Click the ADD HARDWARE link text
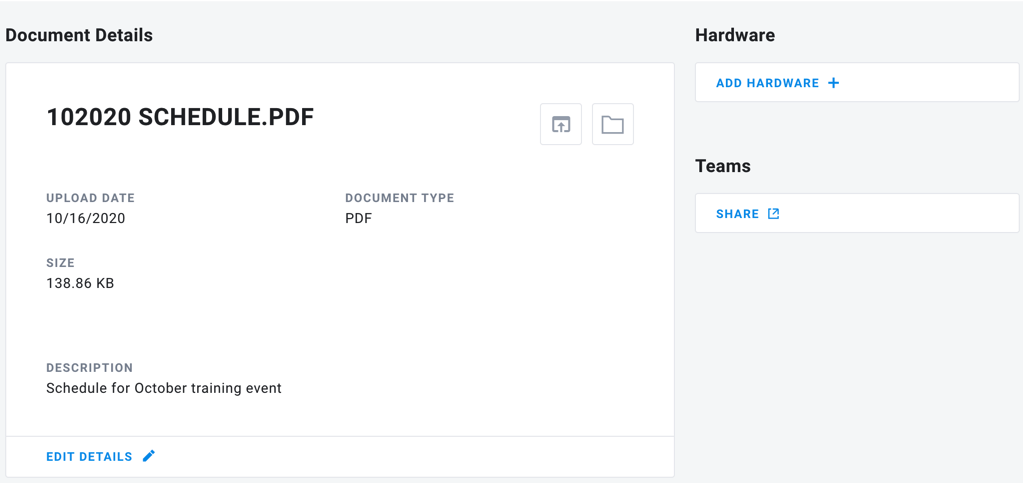The height and width of the screenshot is (483, 1023). 767,83
